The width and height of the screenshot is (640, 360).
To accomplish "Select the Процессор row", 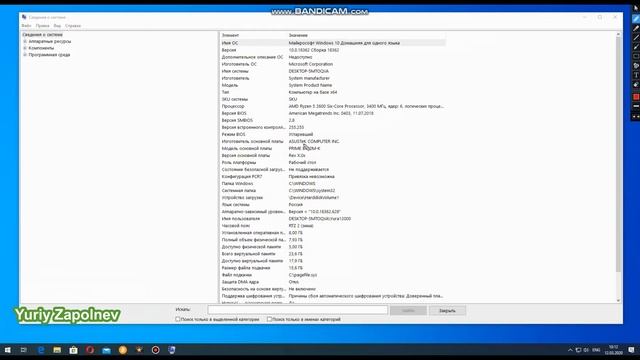I will click(x=333, y=106).
